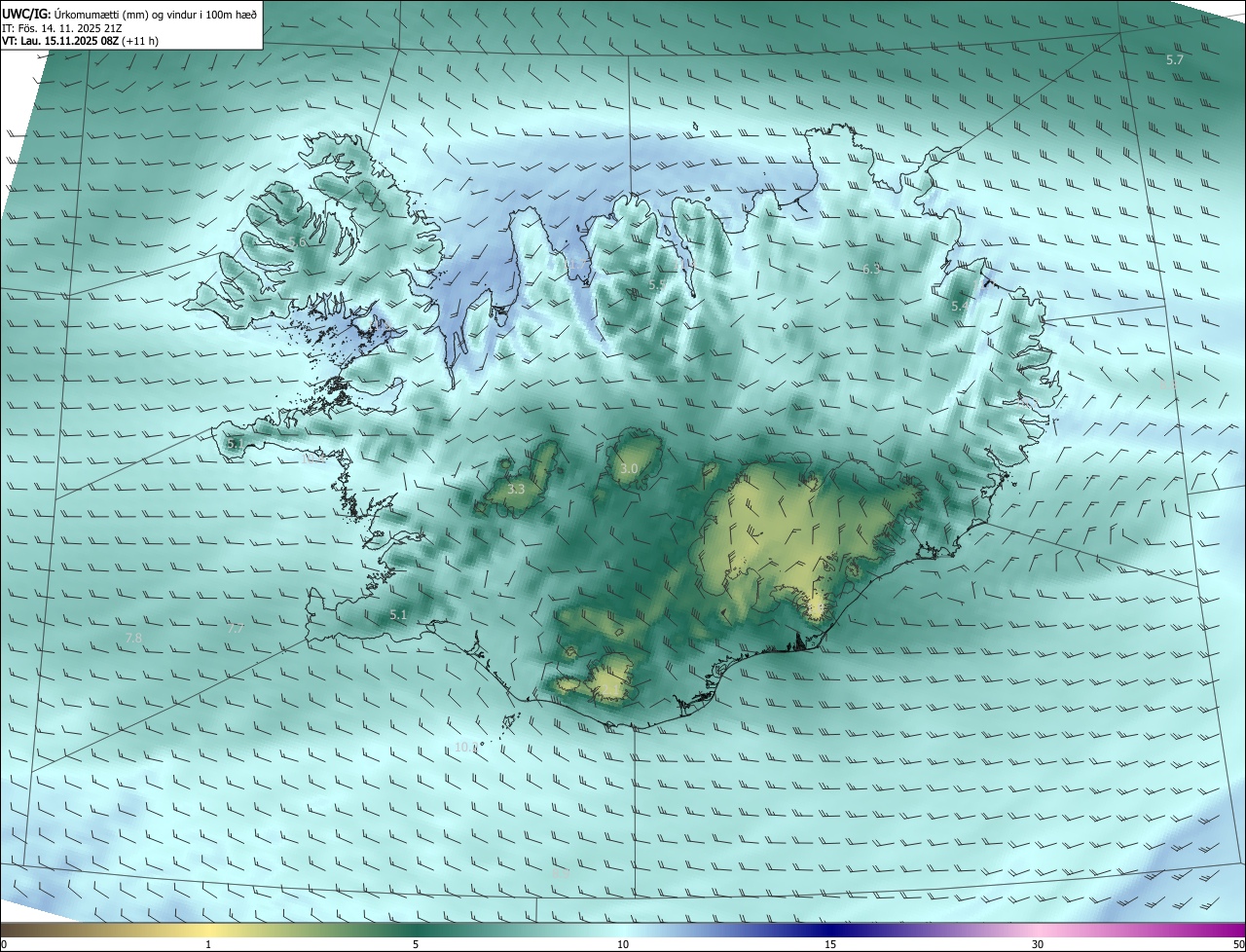This screenshot has height=952, width=1246.
Task: Click the 5 tick on the color scale
Action: tap(416, 944)
